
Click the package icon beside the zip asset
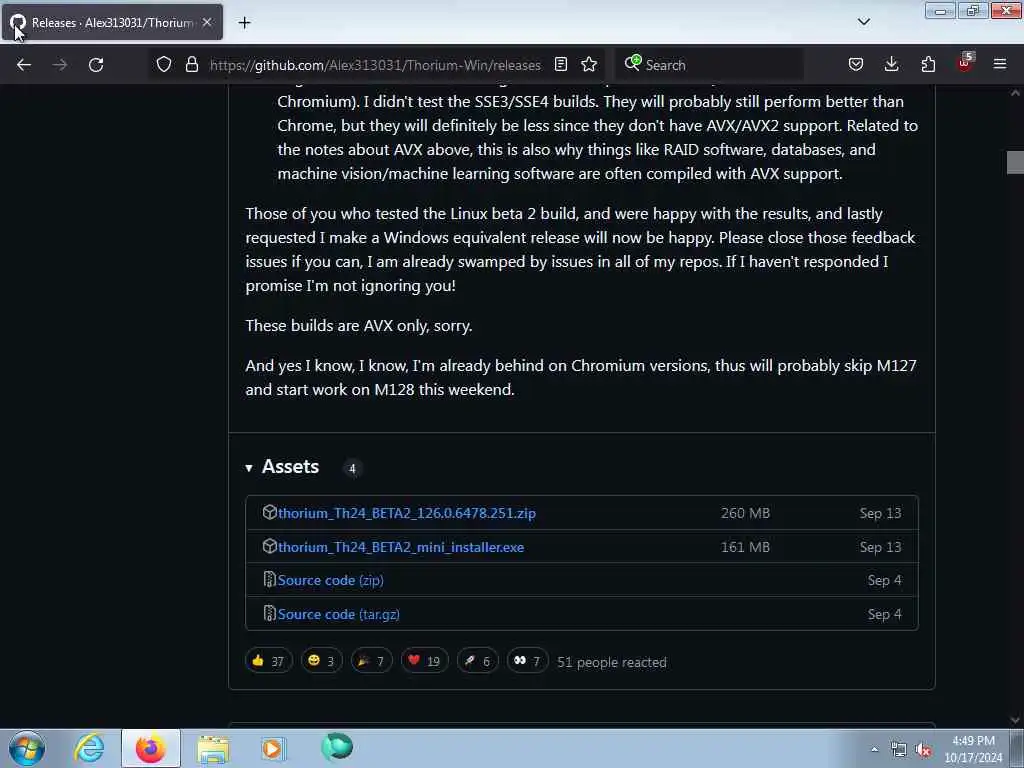click(x=270, y=513)
